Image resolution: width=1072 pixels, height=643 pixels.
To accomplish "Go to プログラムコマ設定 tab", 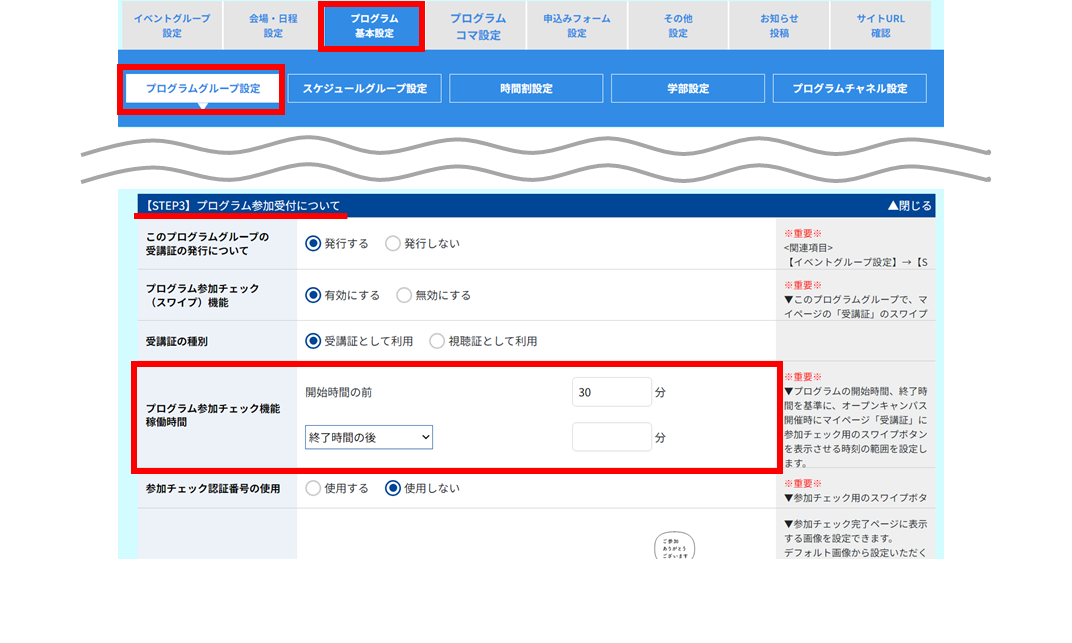I will pyautogui.click(x=478, y=25).
